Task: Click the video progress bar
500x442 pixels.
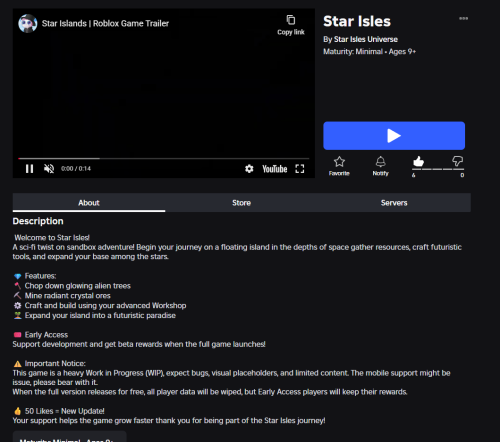Action: point(164,158)
